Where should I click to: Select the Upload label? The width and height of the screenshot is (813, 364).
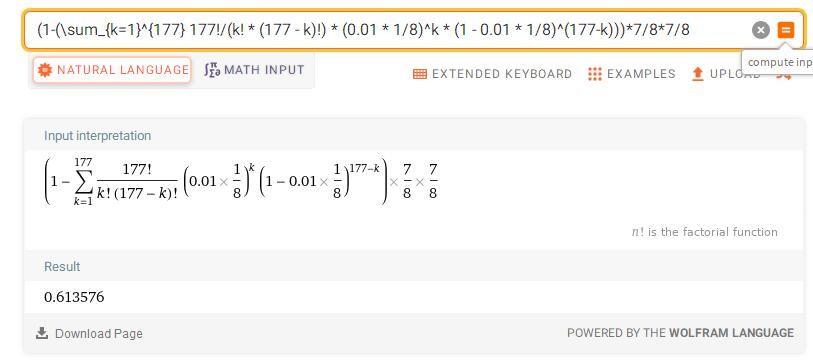click(735, 74)
